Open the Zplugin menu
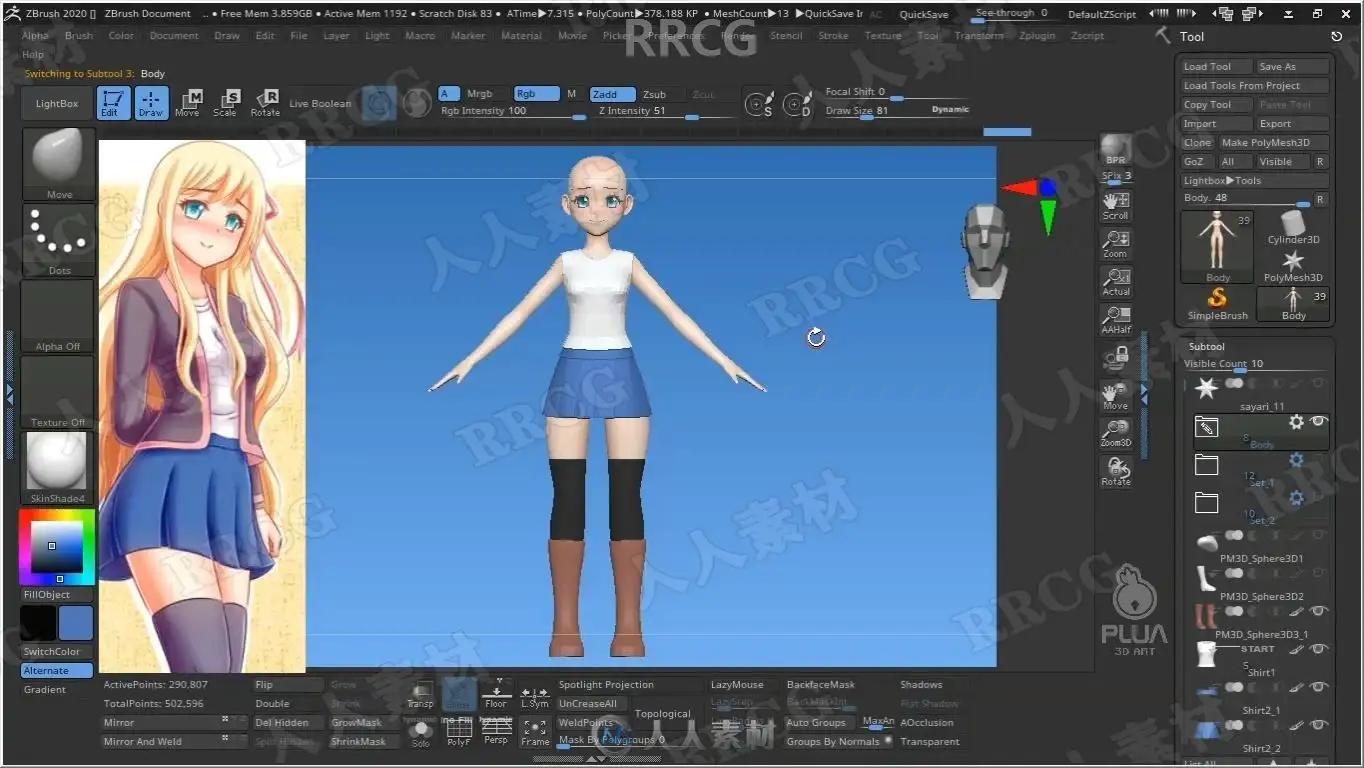The width and height of the screenshot is (1364, 768). click(1037, 36)
